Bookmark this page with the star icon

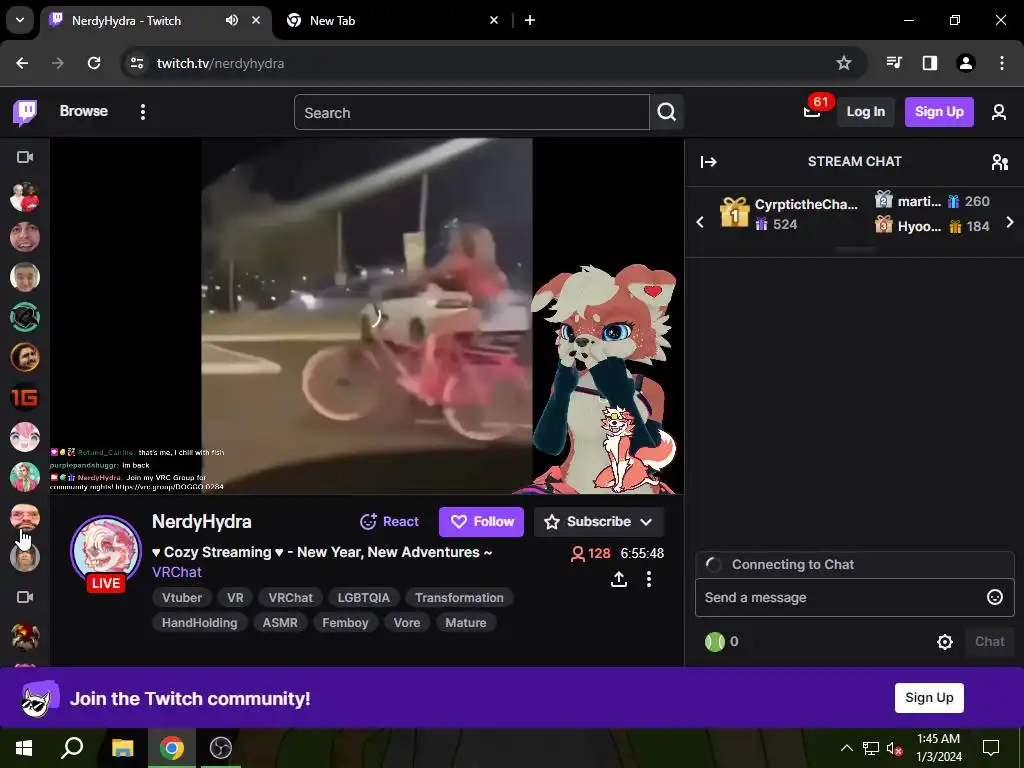[844, 63]
